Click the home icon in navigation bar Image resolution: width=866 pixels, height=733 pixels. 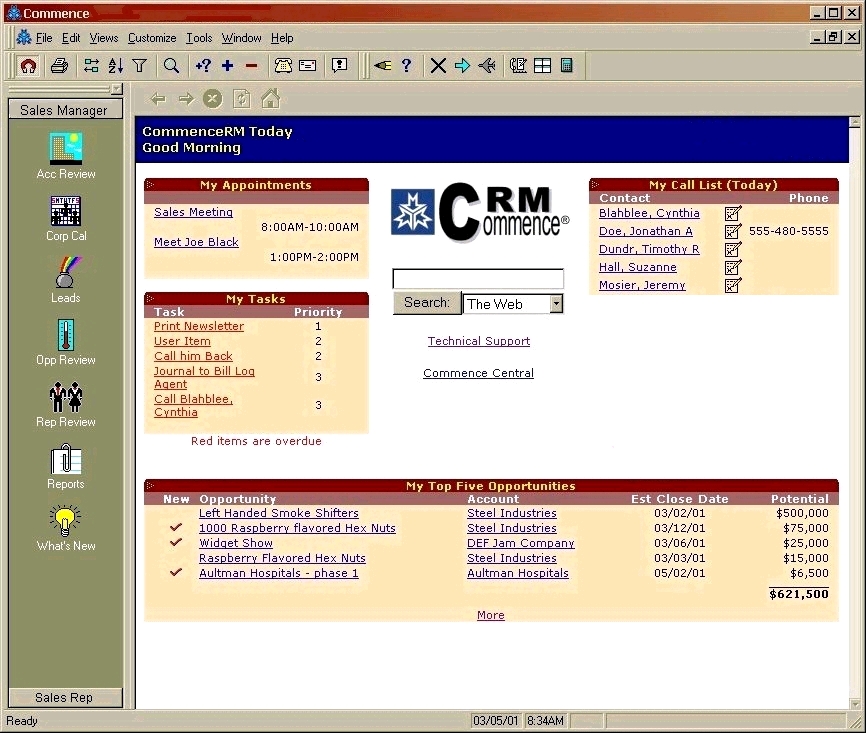(270, 98)
